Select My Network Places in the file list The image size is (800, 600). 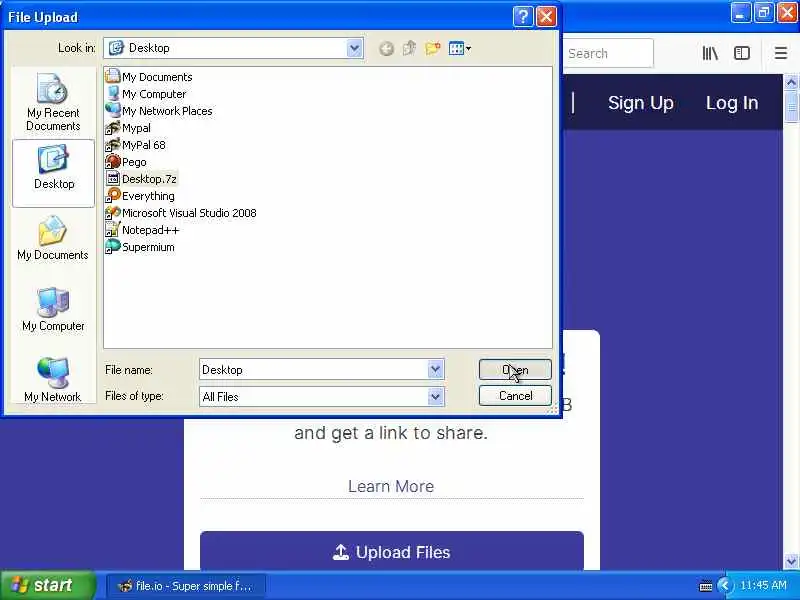tap(159, 111)
